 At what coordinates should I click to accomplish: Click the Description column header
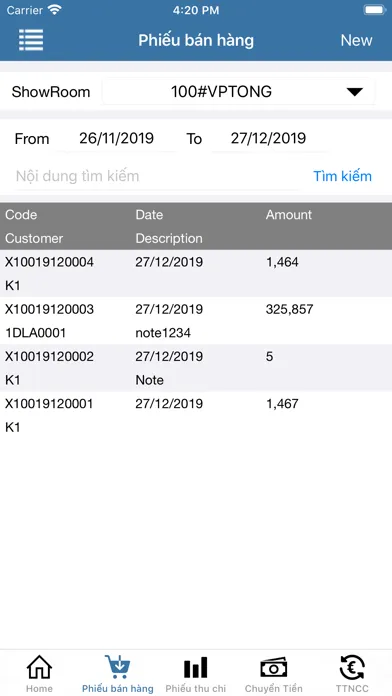coord(169,239)
